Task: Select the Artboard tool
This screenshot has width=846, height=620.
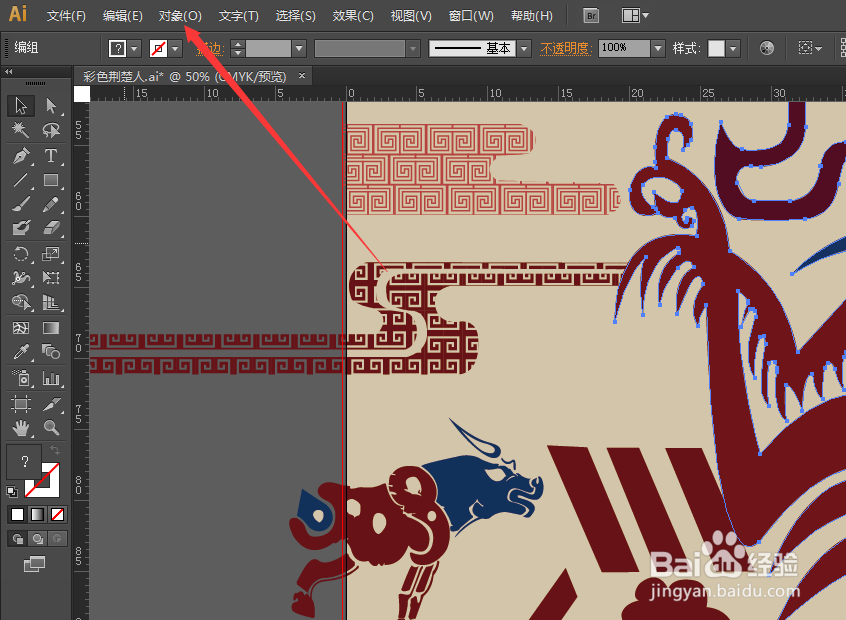Action: (x=21, y=404)
